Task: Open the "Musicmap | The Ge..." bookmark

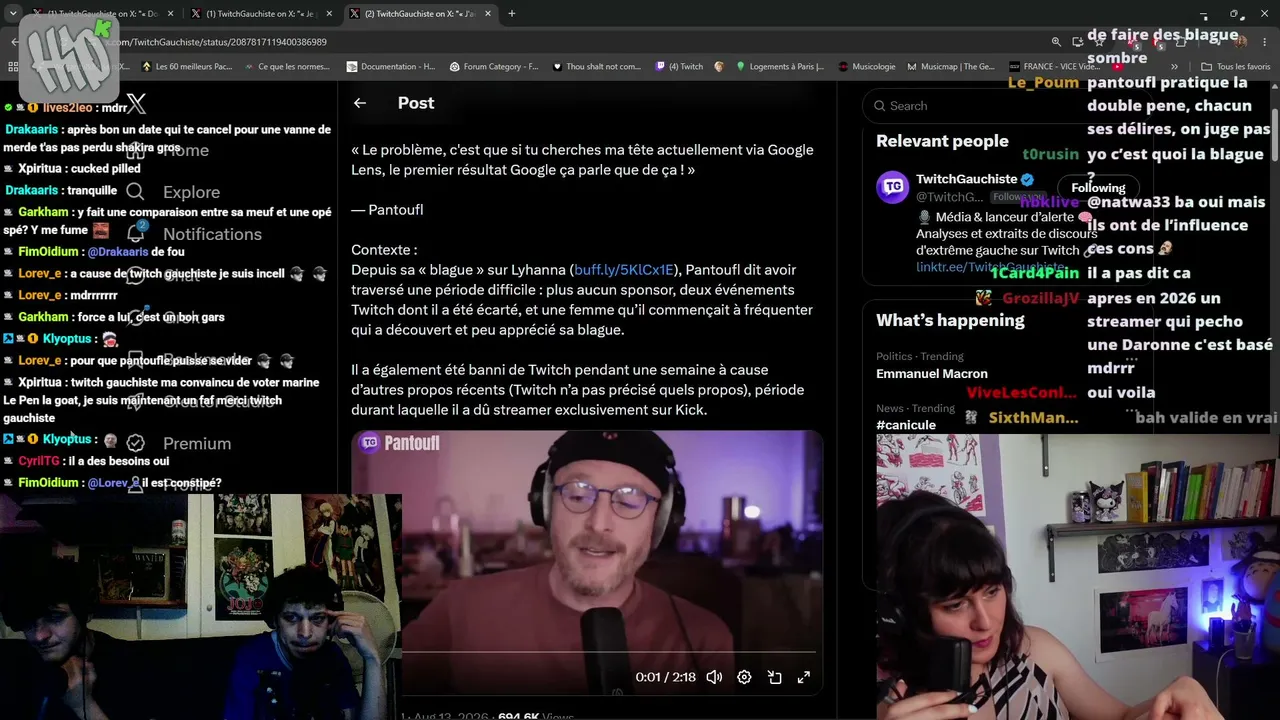Action: pyautogui.click(x=950, y=67)
